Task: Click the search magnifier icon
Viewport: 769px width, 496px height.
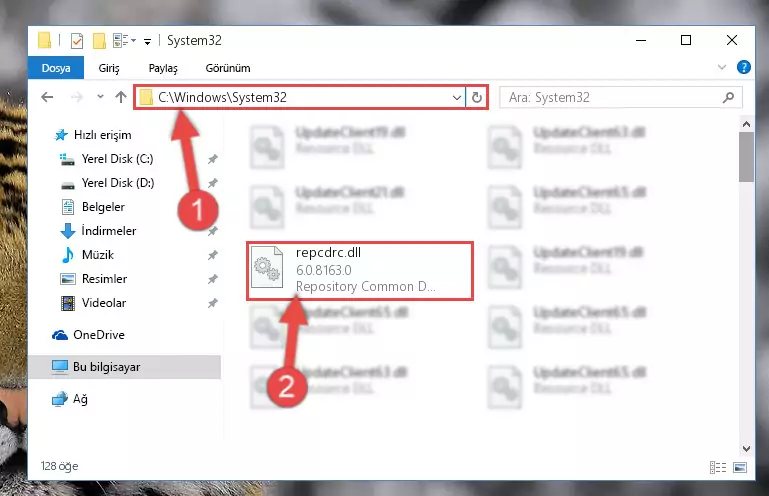Action: [x=728, y=97]
